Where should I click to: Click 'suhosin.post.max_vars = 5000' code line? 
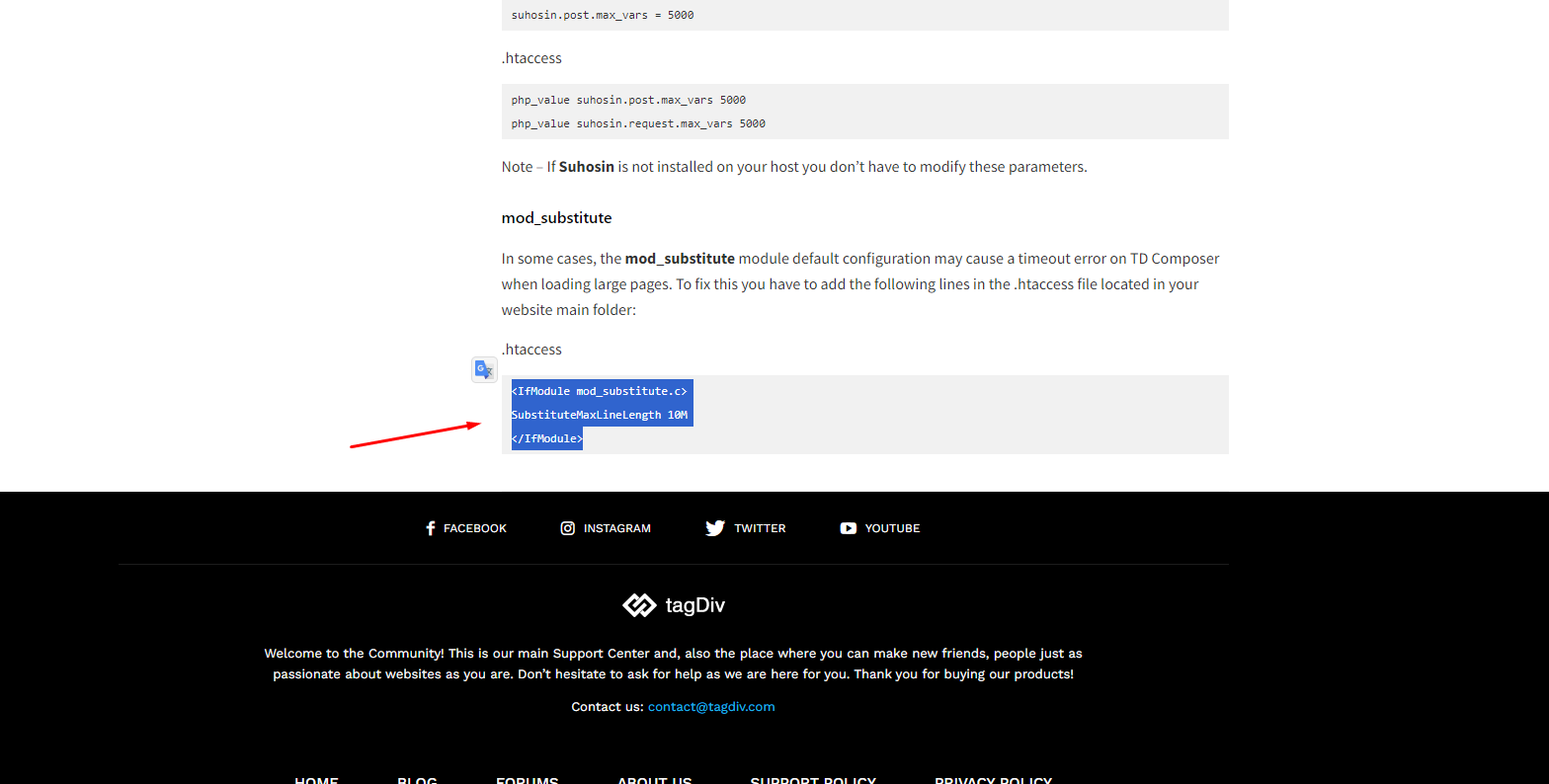click(603, 15)
